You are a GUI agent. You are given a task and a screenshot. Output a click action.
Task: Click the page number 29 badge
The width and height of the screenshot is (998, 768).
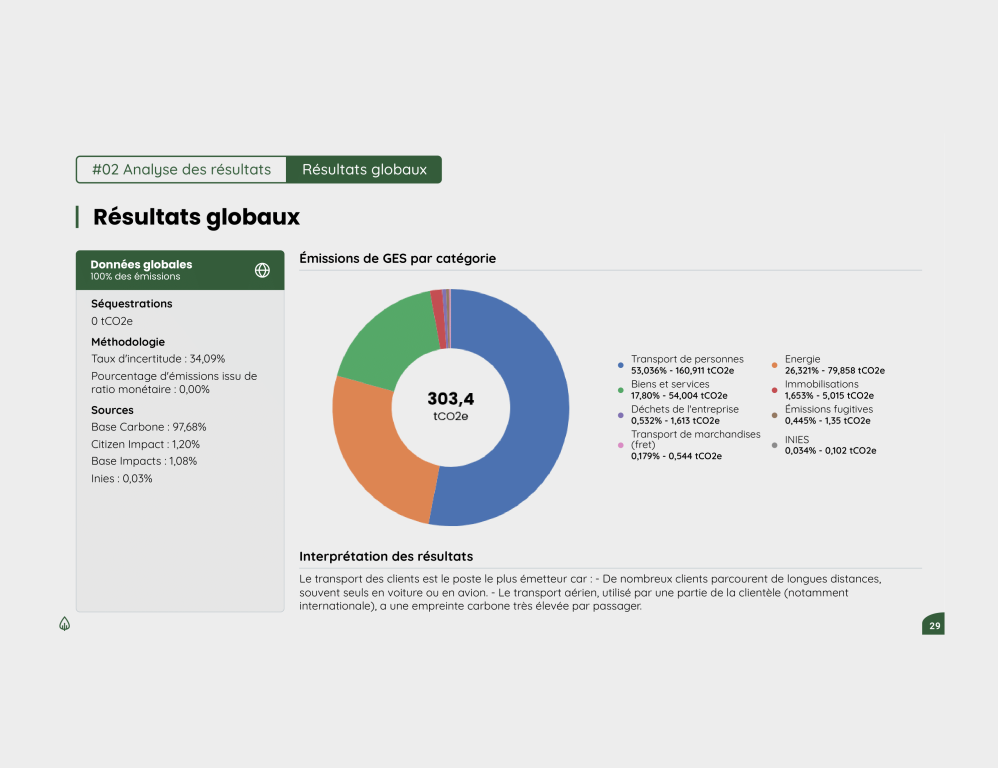click(x=933, y=624)
